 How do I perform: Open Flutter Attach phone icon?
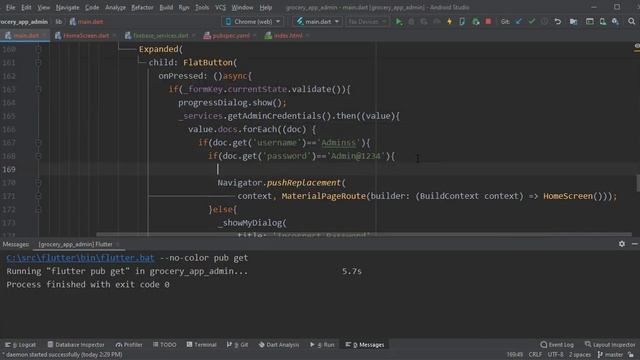pos(462,22)
